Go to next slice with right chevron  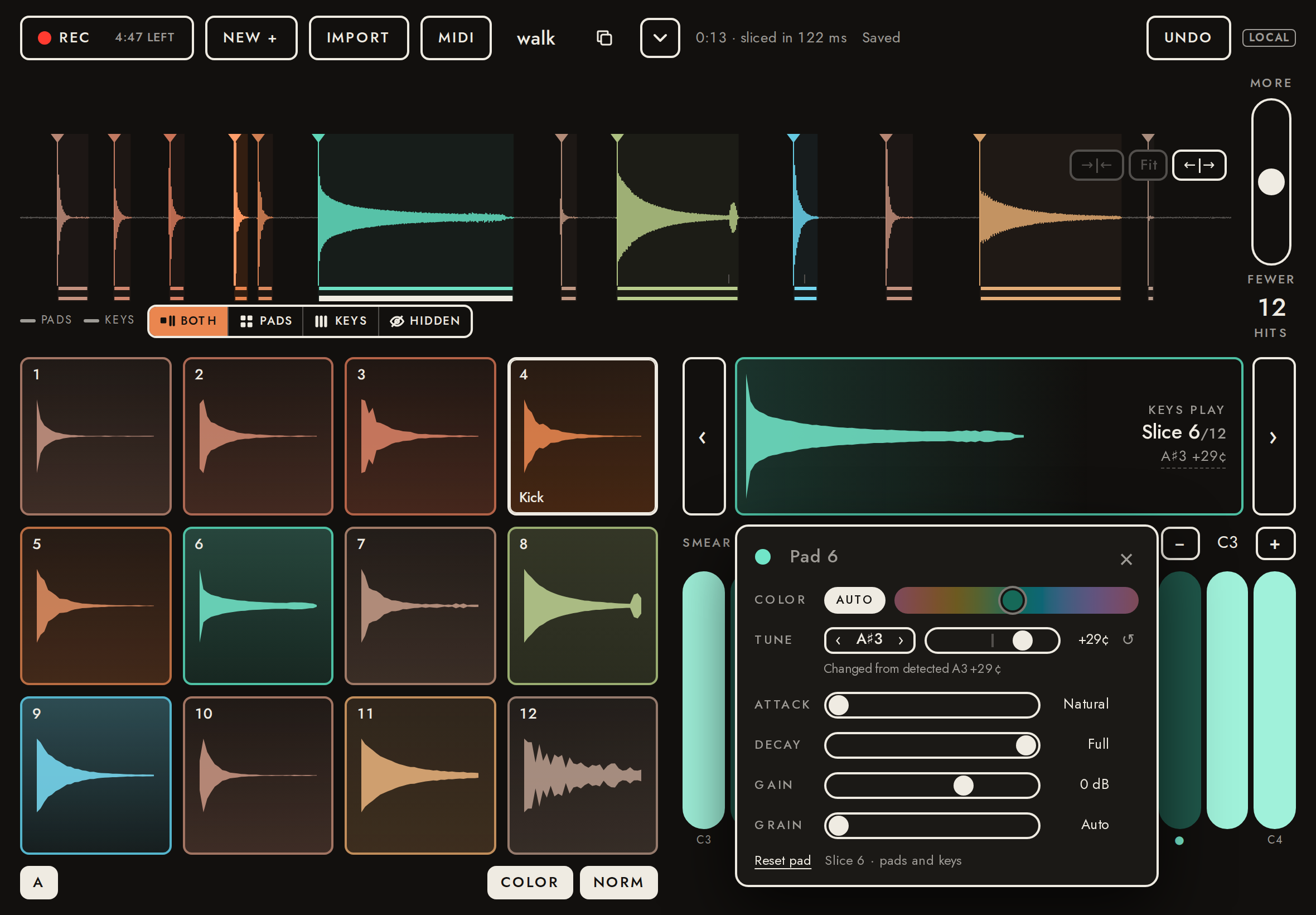point(1274,436)
